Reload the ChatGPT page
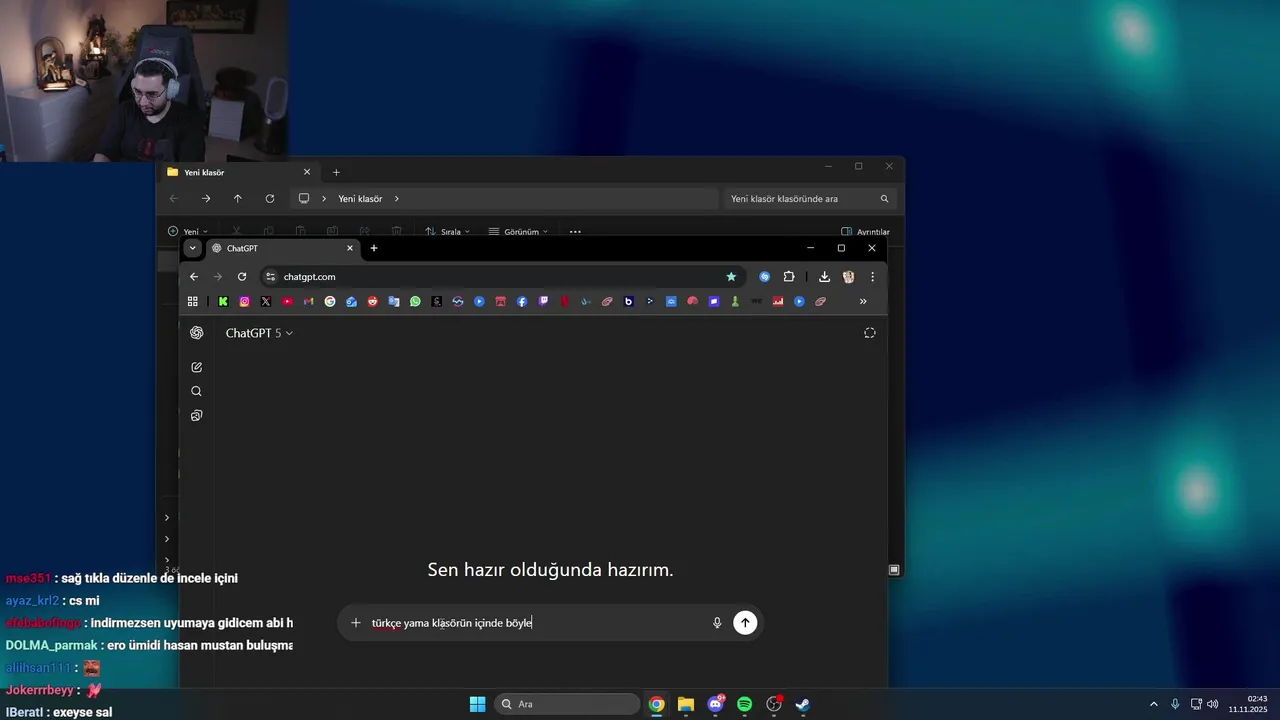The image size is (1280, 720). tap(242, 277)
